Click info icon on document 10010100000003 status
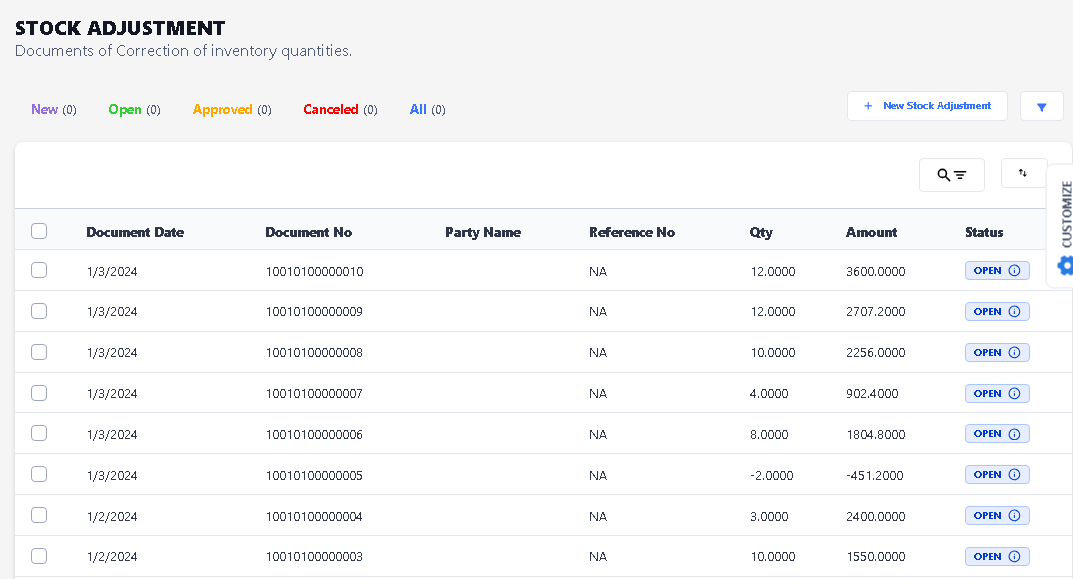The width and height of the screenshot is (1073, 579). [1014, 557]
